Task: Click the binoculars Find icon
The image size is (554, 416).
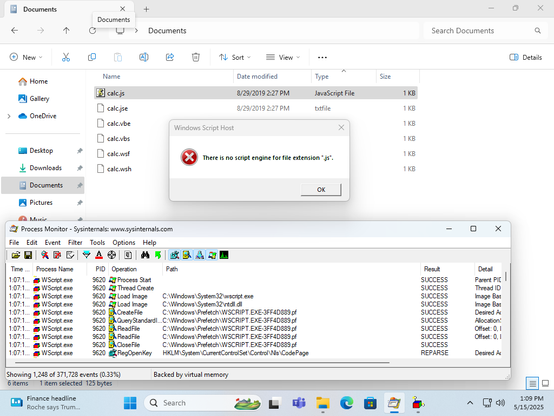Action: pyautogui.click(x=145, y=255)
